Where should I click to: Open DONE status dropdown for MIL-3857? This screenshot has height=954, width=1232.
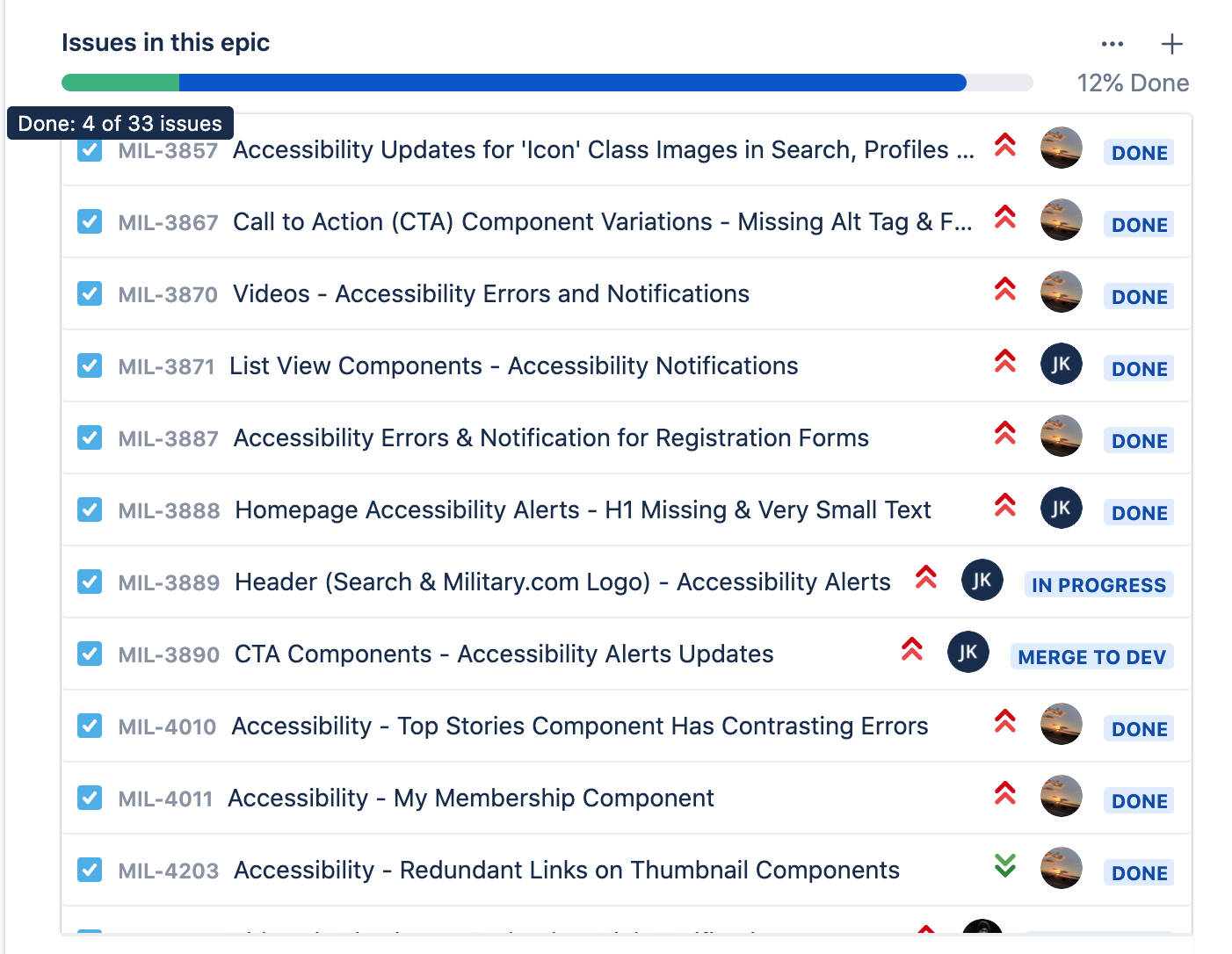(1140, 153)
